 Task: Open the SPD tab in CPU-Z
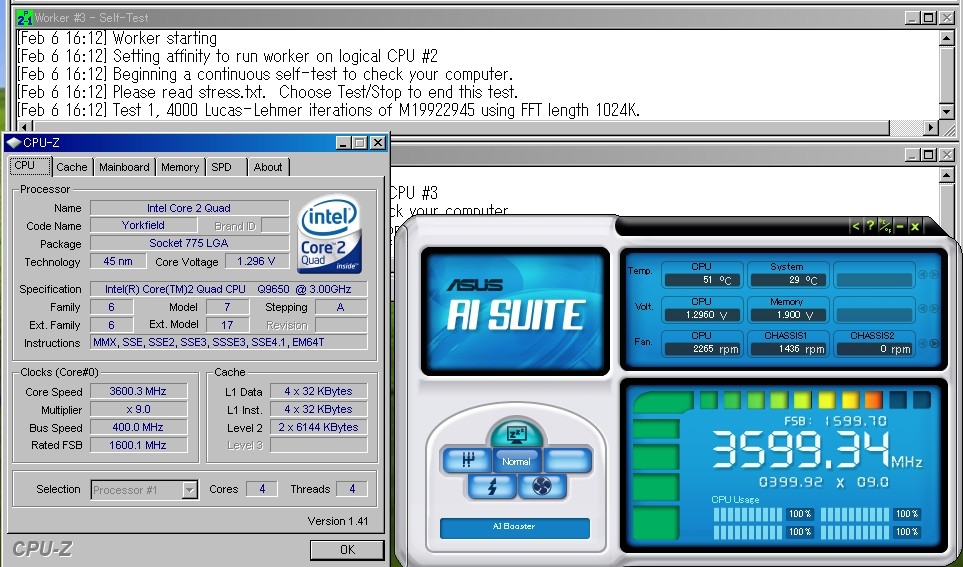point(225,167)
